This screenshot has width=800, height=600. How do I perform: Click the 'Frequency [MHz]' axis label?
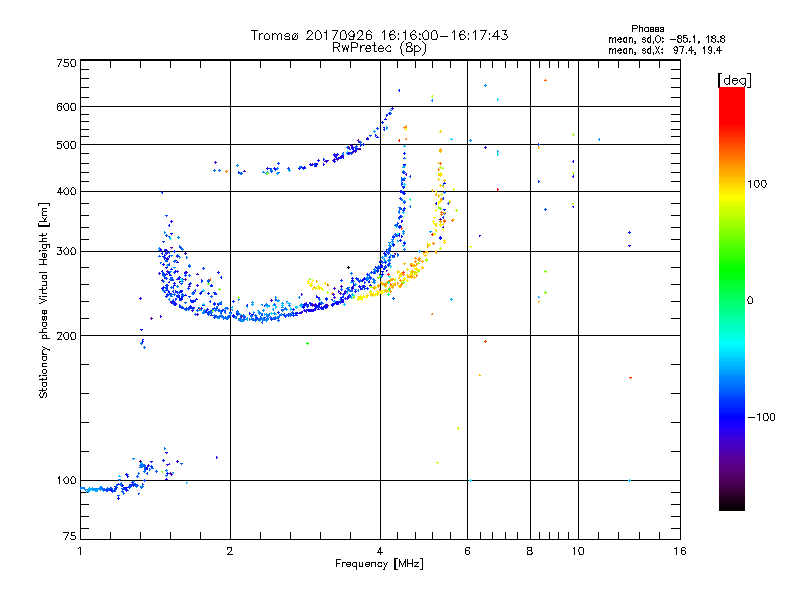(379, 564)
